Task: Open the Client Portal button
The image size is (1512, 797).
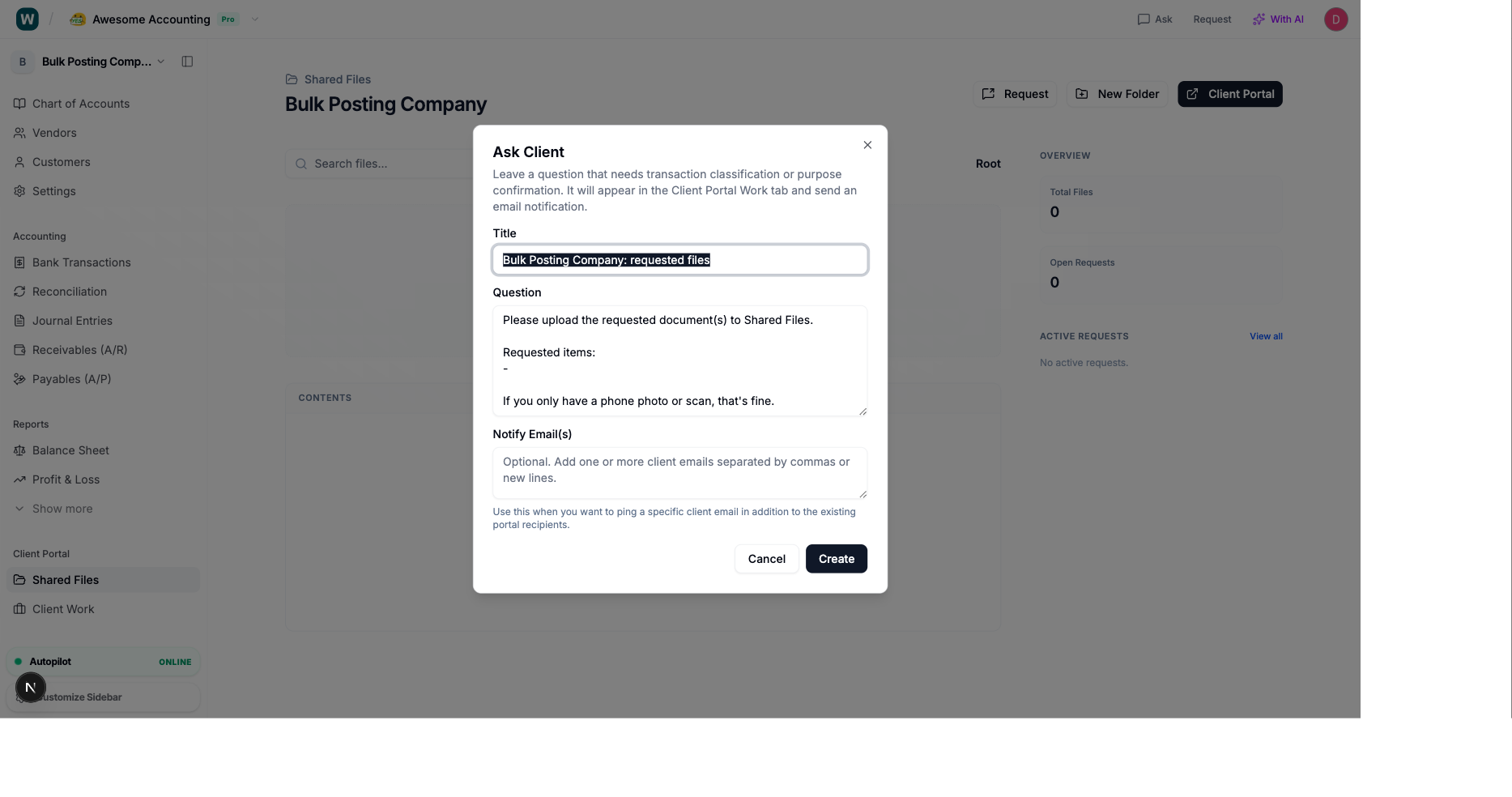Action: (1229, 94)
